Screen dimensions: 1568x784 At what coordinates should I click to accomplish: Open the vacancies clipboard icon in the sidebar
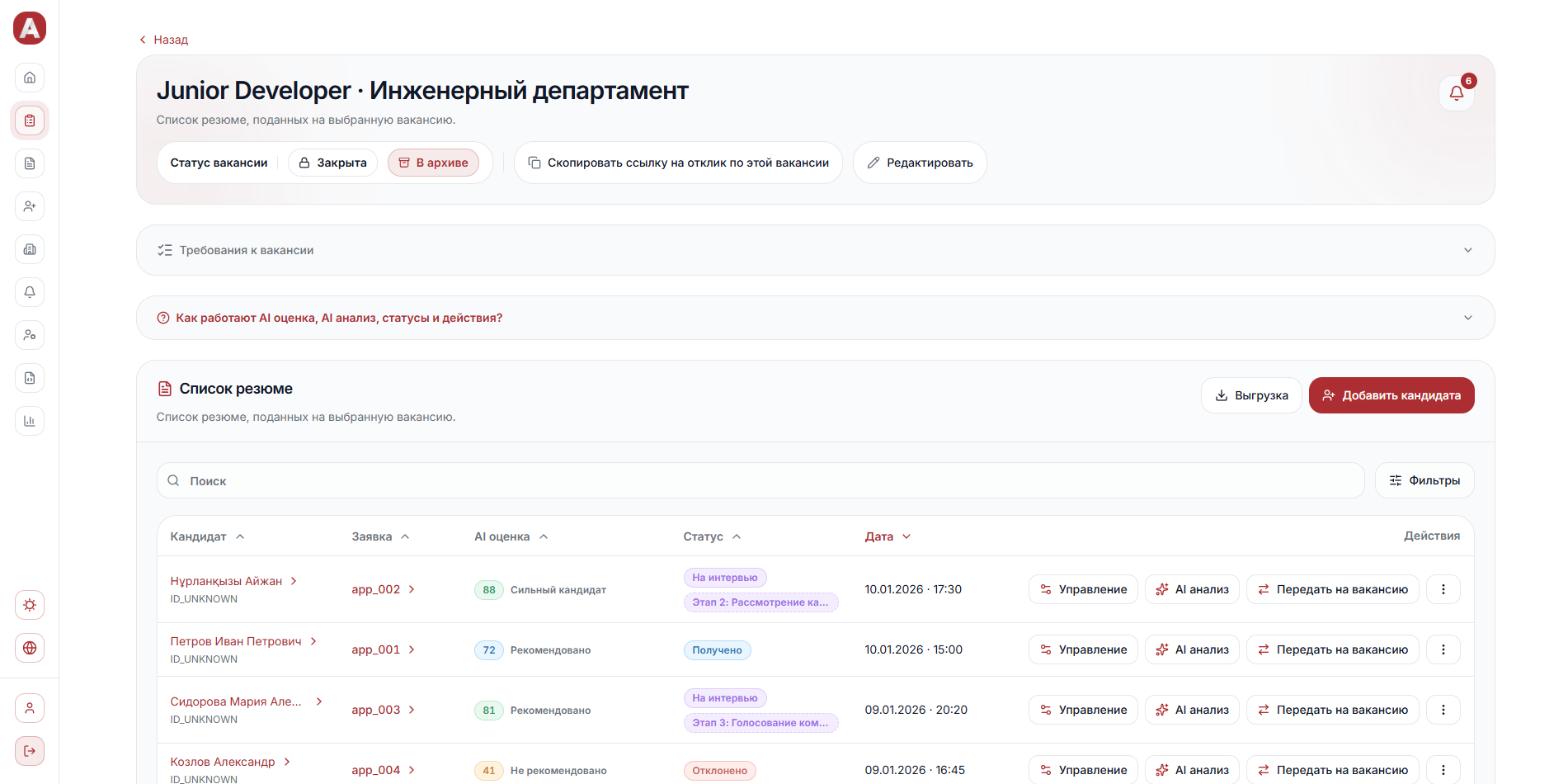click(30, 120)
